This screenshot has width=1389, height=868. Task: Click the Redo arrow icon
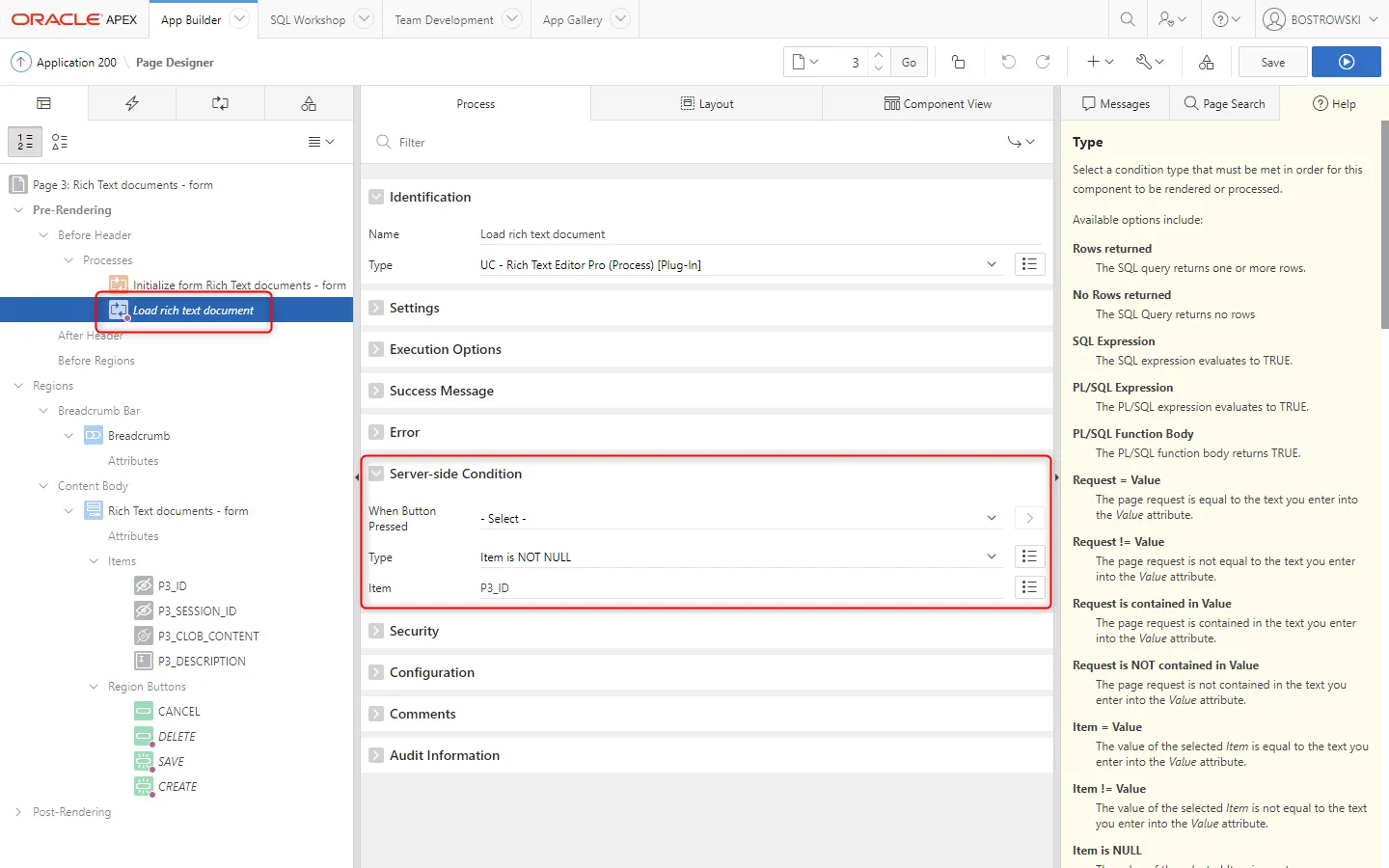(x=1043, y=62)
